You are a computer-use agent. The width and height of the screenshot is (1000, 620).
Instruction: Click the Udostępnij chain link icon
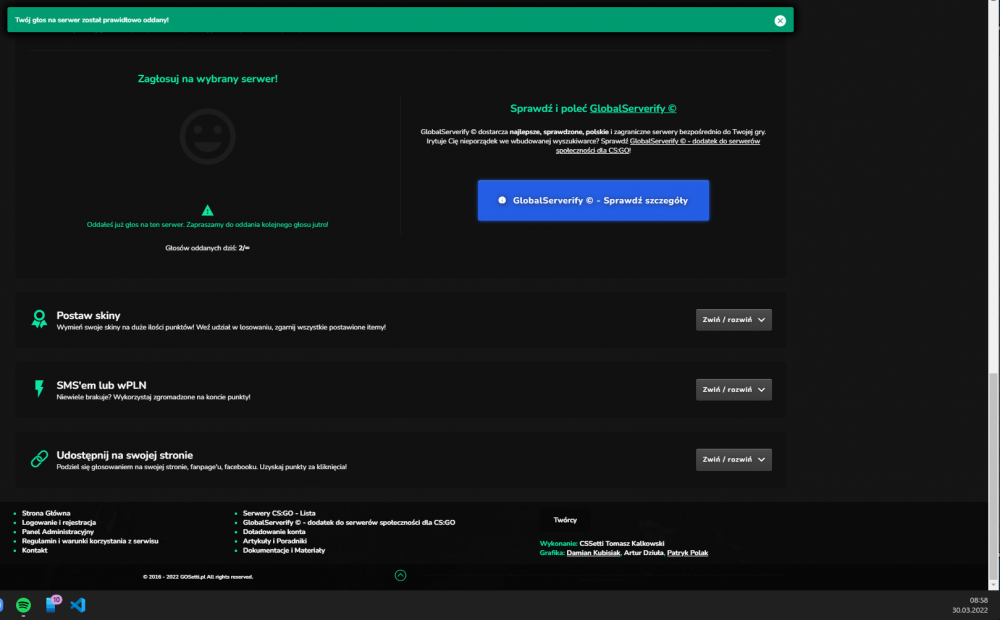(39, 459)
